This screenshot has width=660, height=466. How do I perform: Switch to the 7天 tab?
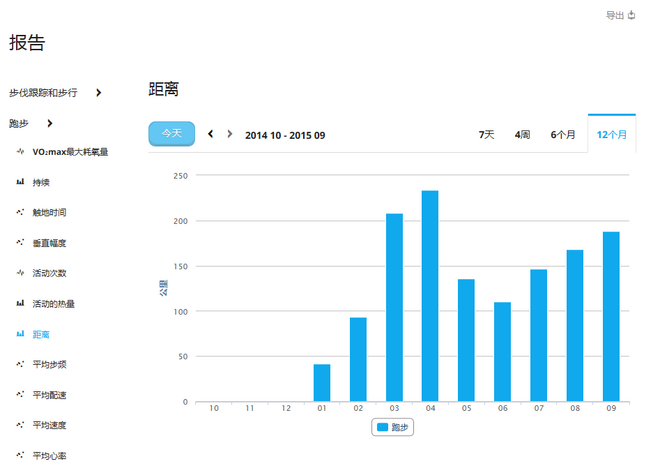[x=486, y=135]
